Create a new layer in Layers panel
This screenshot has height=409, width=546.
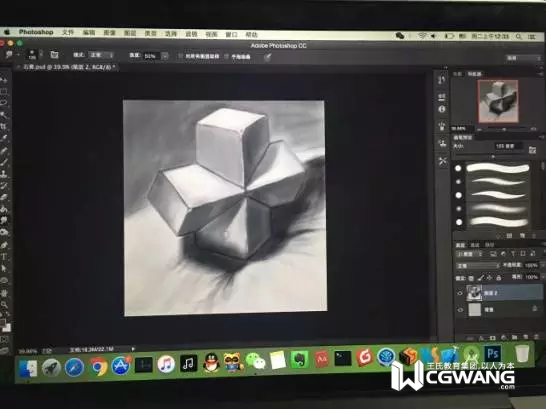pyautogui.click(x=526, y=337)
